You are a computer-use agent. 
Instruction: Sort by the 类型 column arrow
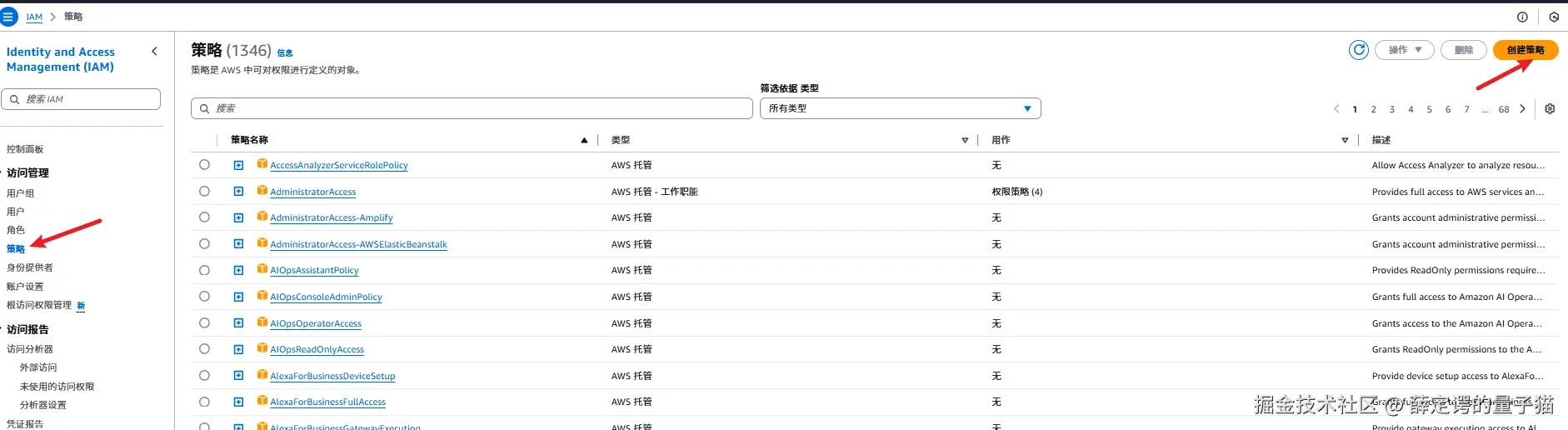[965, 140]
